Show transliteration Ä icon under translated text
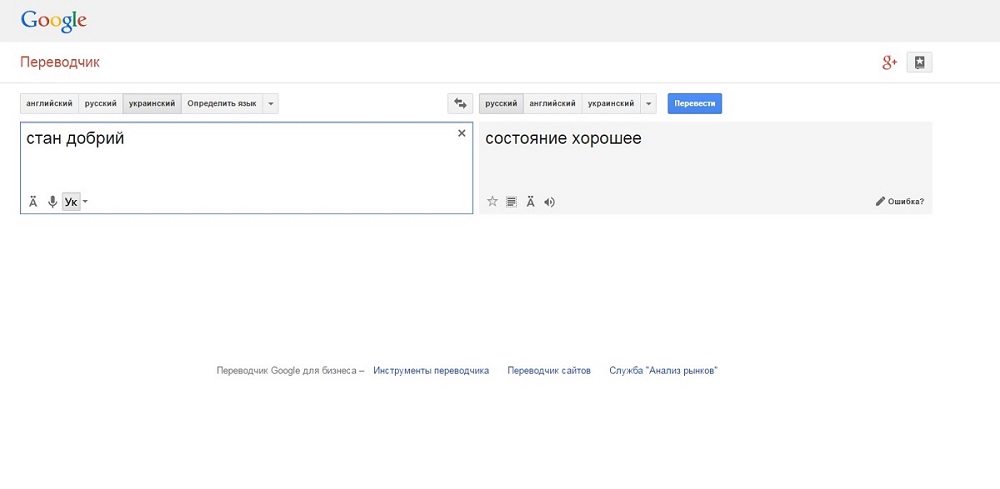Image resolution: width=1000 pixels, height=489 pixels. [530, 202]
